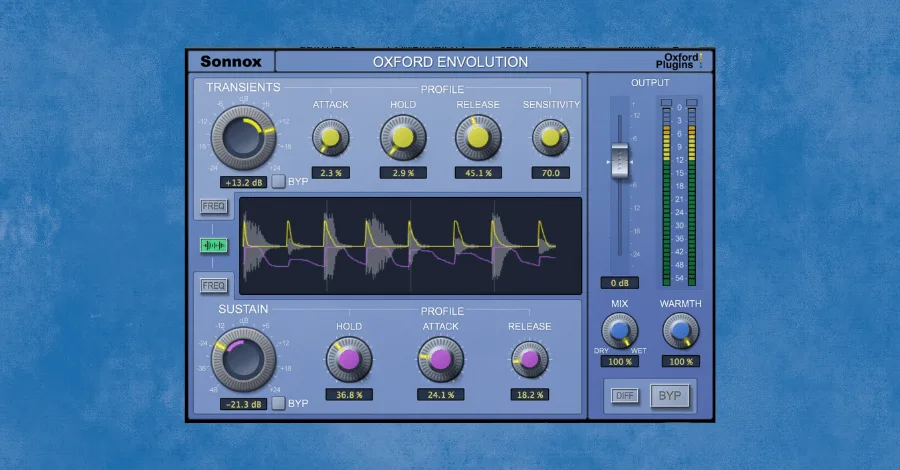
Task: Select the 18.2 % sustain release field
Action: (529, 395)
